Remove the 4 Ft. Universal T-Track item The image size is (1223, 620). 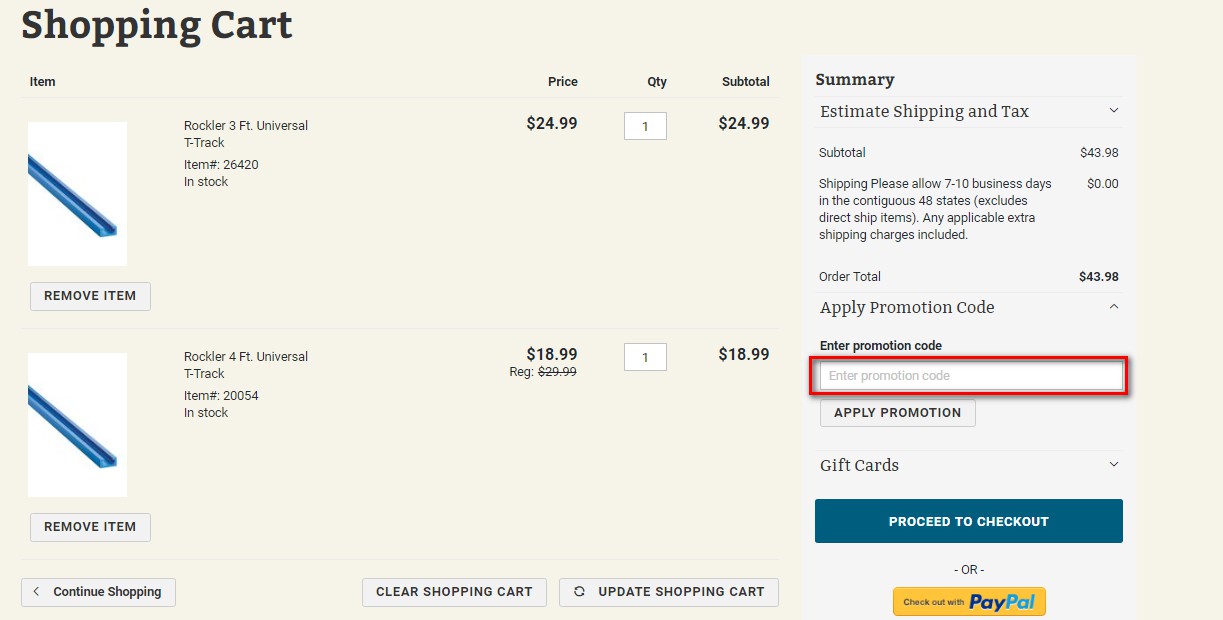[x=90, y=527]
